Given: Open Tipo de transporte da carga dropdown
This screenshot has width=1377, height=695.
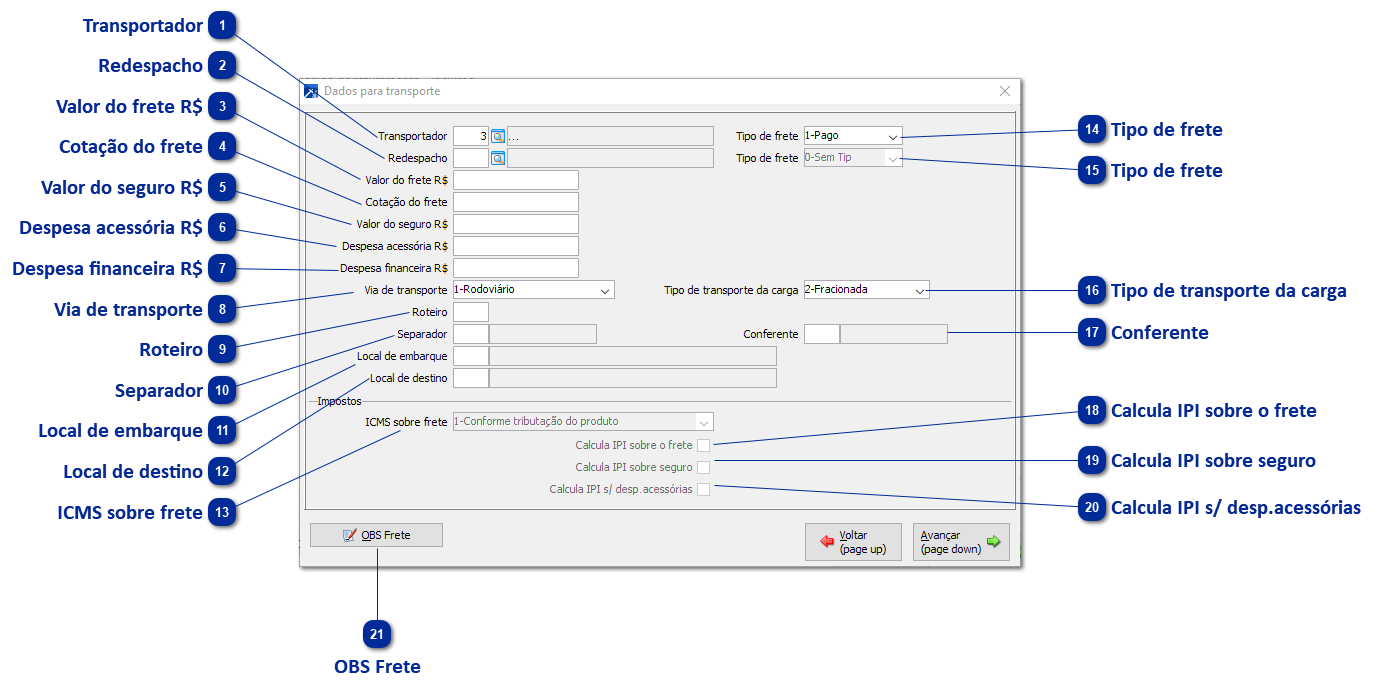Looking at the screenshot, I should (x=866, y=290).
